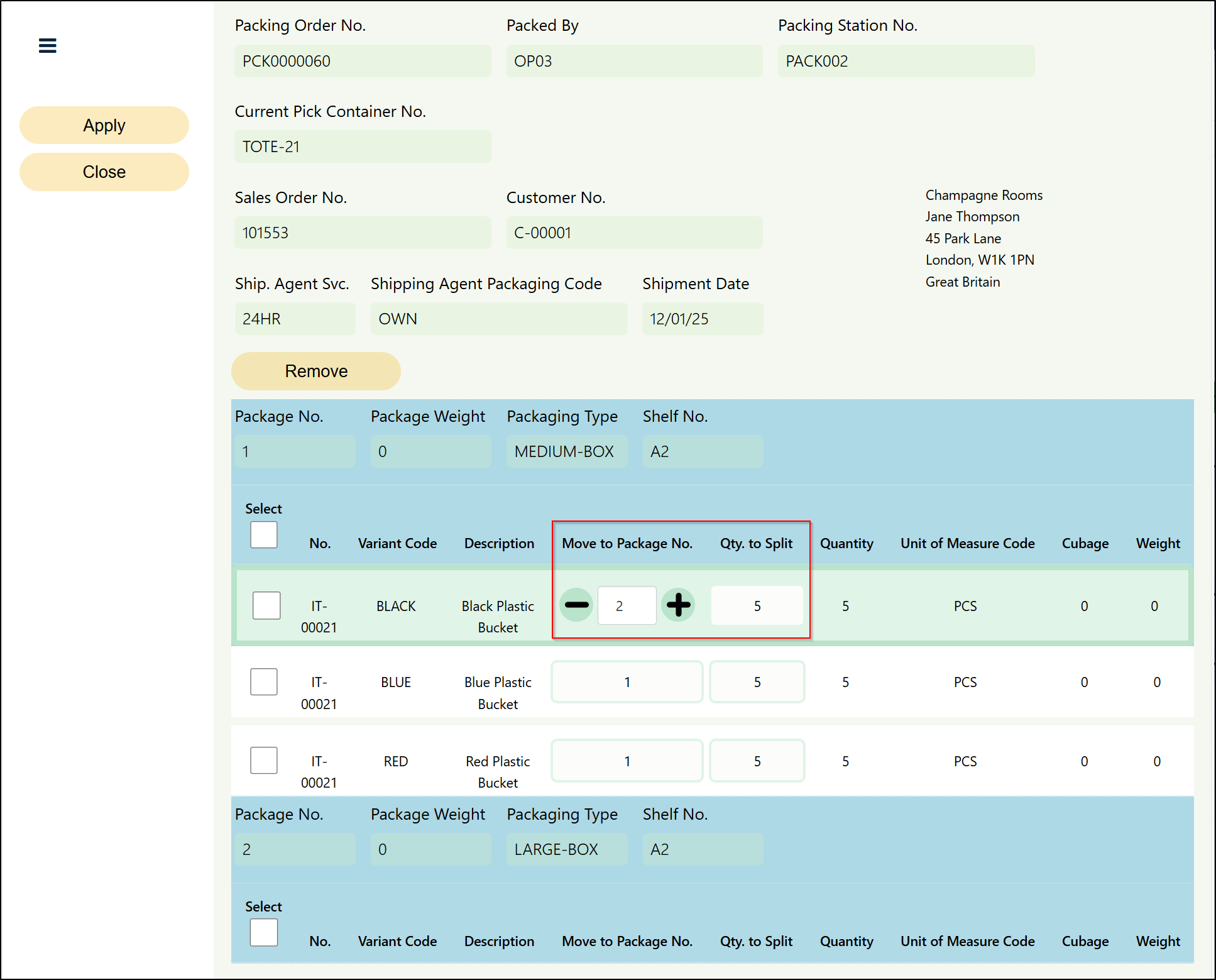The width and height of the screenshot is (1216, 980).
Task: Click Qty. to Split field for Red bucket
Action: tap(757, 761)
